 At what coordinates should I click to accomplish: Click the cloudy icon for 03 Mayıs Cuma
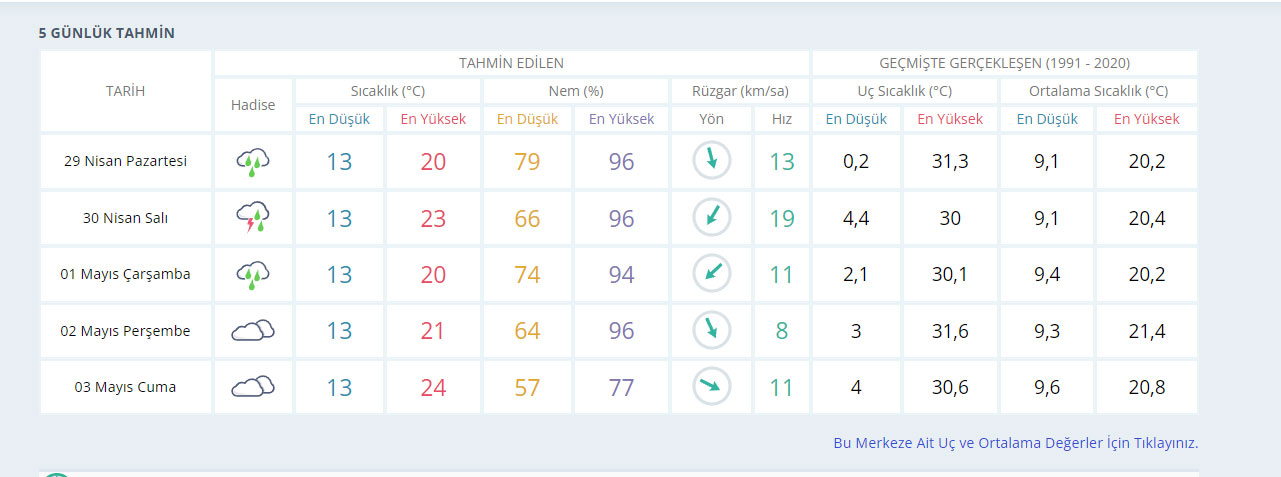point(253,387)
